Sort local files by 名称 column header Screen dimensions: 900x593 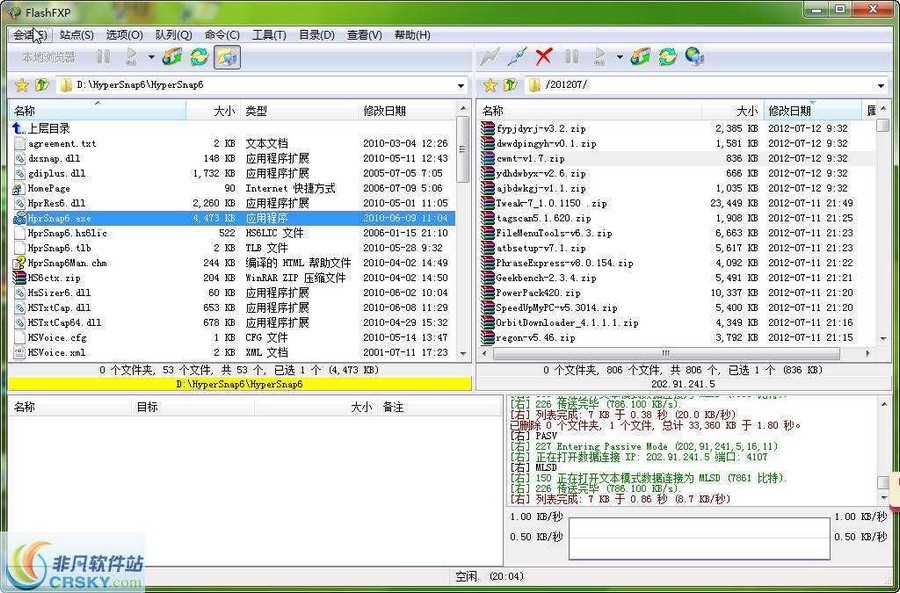click(x=97, y=111)
